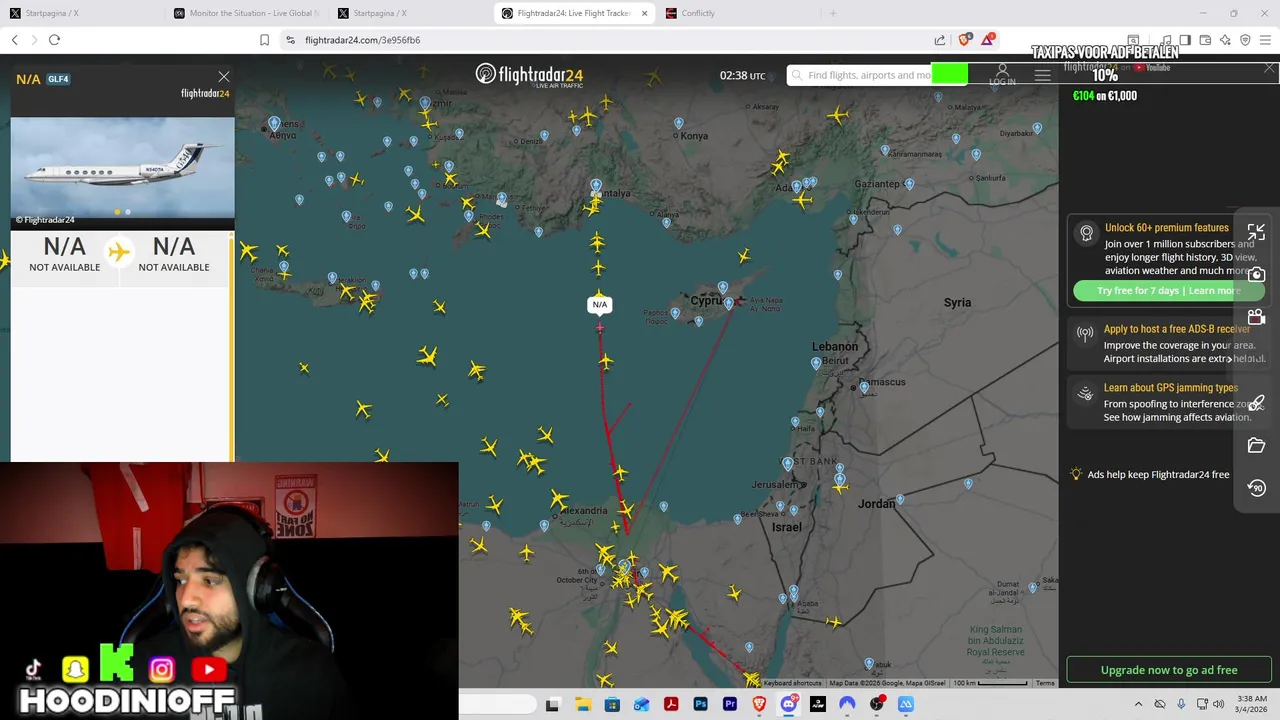Click the browser back arrow
1280x720 pixels.
pyautogui.click(x=15, y=40)
